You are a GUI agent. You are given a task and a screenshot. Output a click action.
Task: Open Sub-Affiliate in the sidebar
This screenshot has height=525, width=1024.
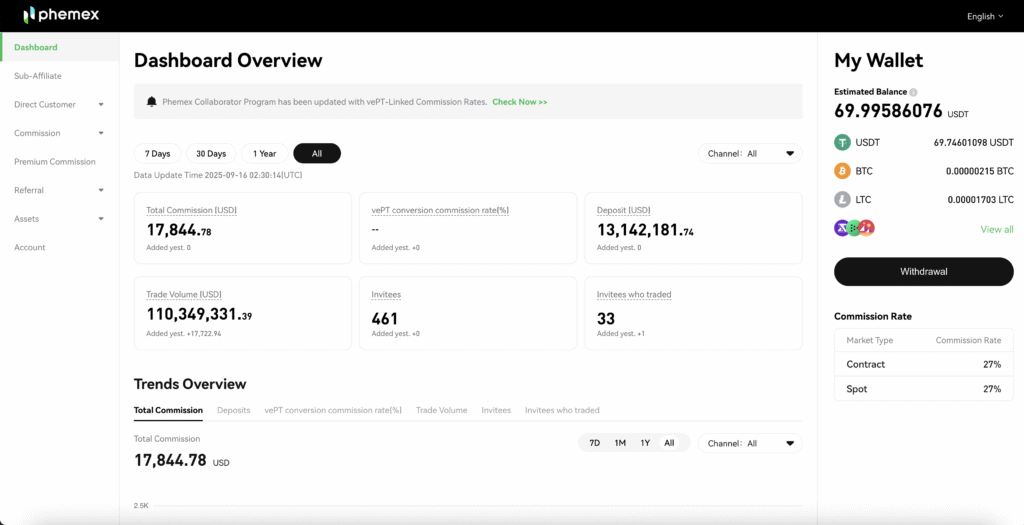[37, 76]
